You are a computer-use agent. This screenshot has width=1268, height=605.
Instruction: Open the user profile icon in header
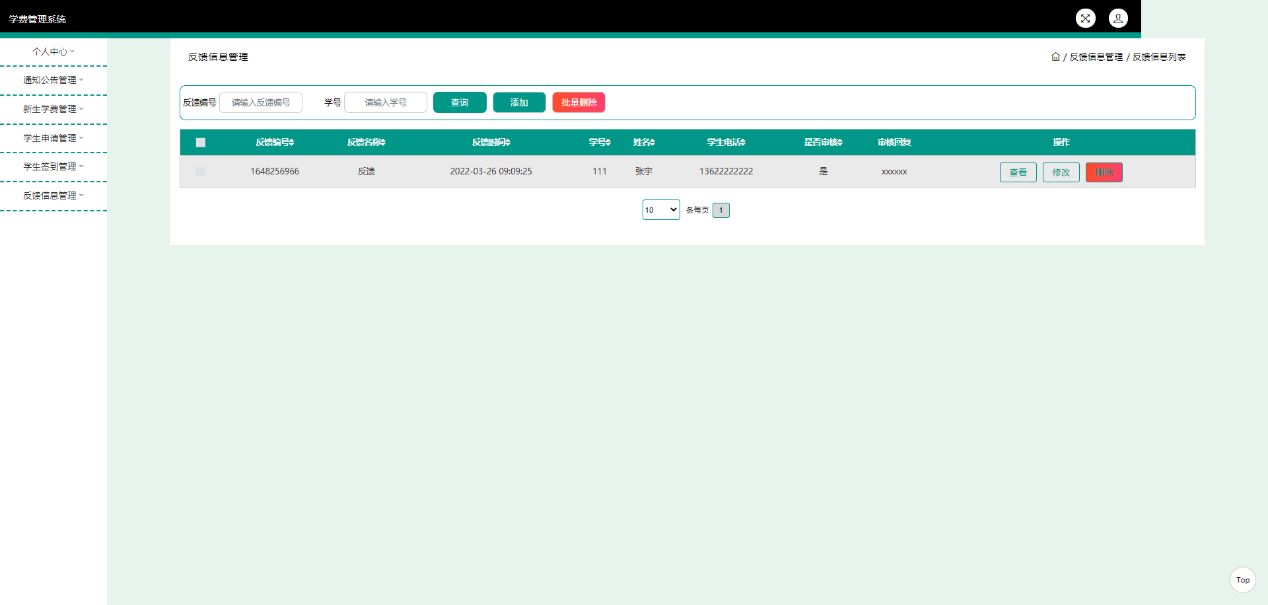point(1118,18)
